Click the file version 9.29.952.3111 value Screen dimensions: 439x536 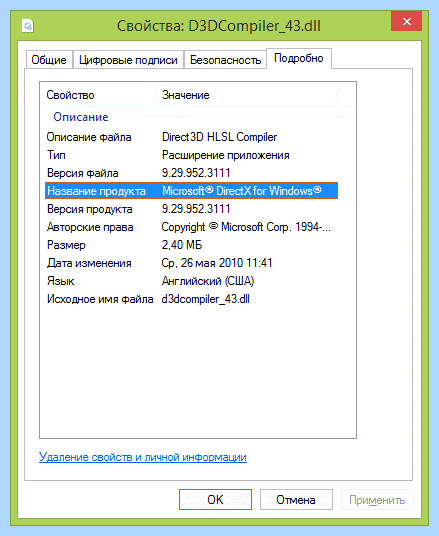click(196, 173)
